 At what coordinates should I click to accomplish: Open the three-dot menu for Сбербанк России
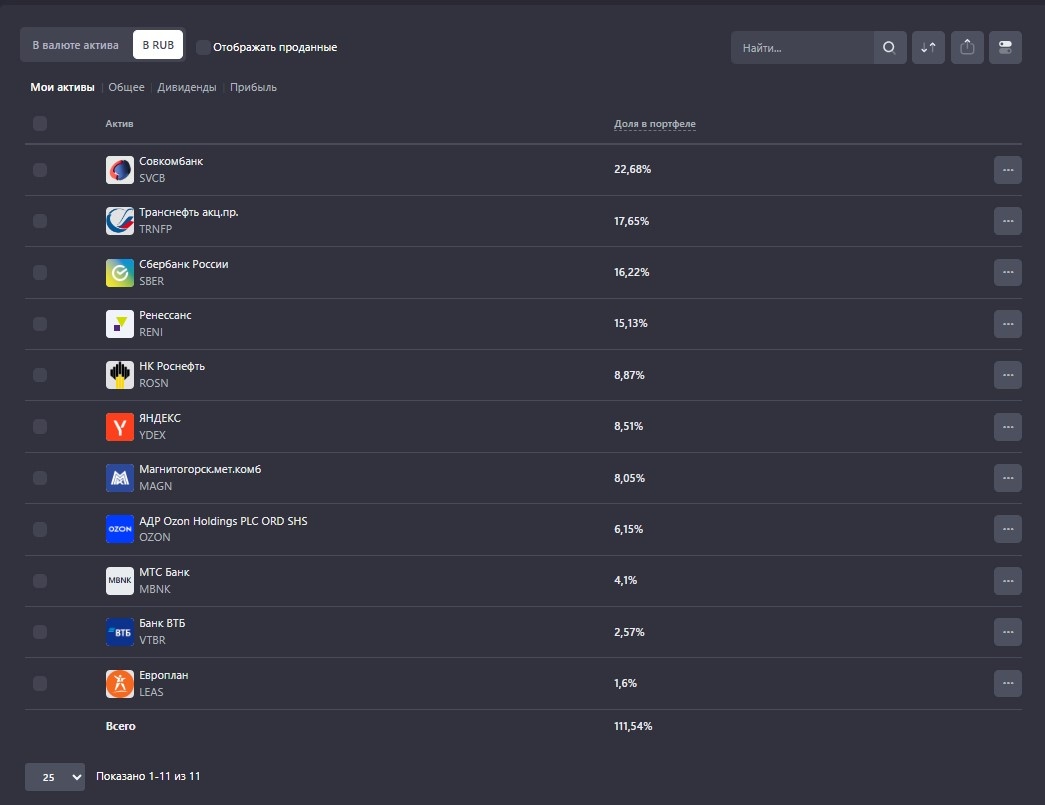tap(1008, 273)
